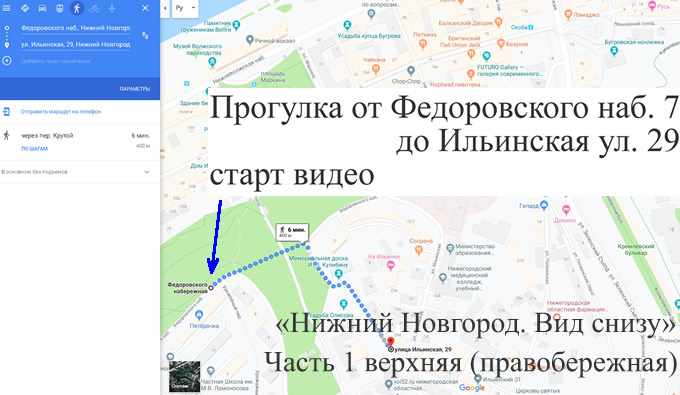
Task: Open the hamburger main menu
Action: pyautogui.click(x=7, y=8)
